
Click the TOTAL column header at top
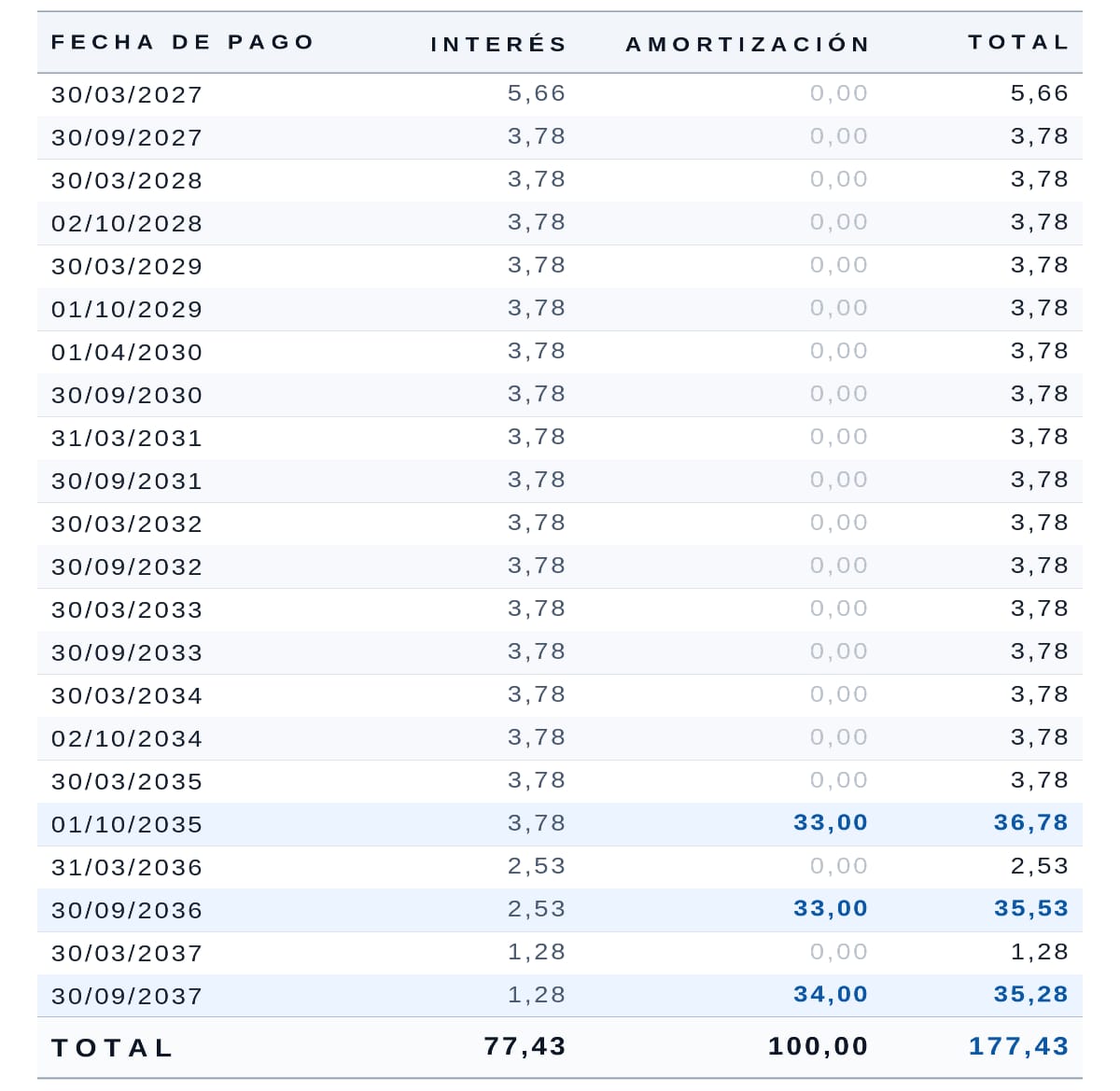point(1018,42)
